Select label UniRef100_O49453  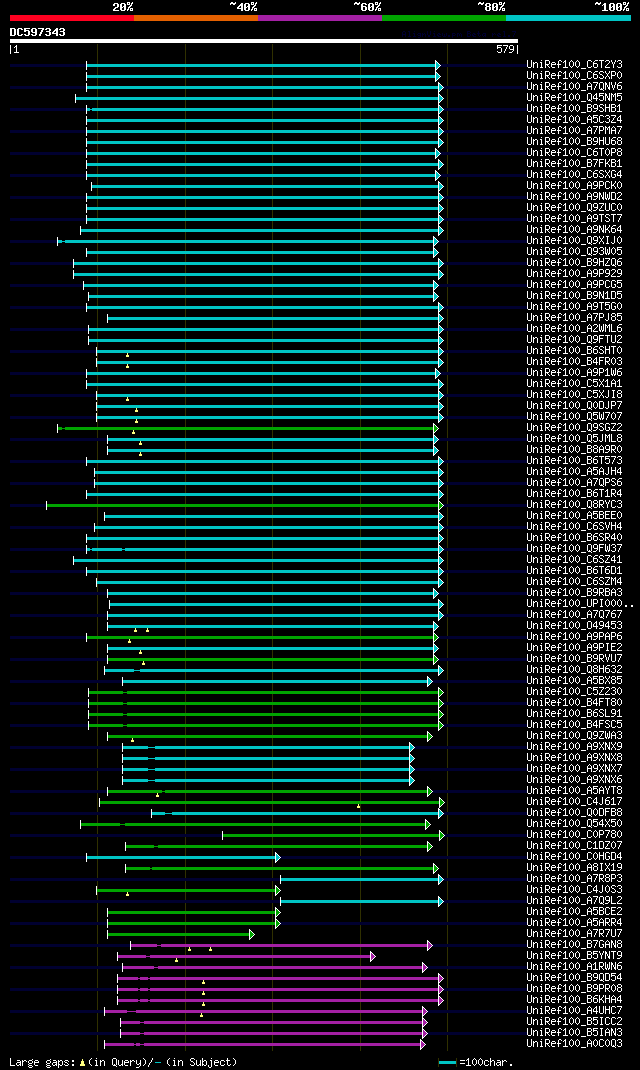574,626
